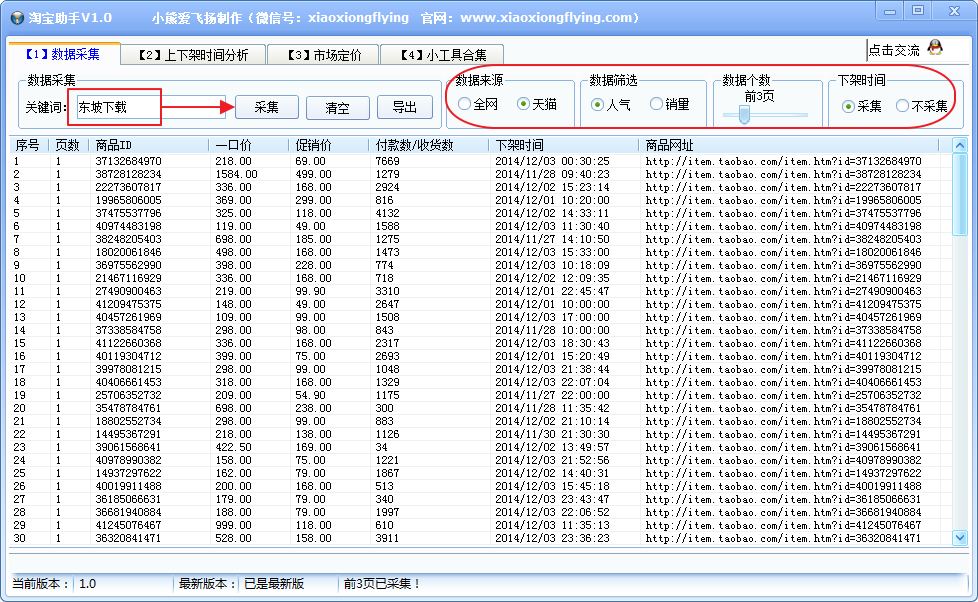The width and height of the screenshot is (978, 602).
Task: Switch to 【1】数据采集 tab
Action: pyautogui.click(x=63, y=54)
